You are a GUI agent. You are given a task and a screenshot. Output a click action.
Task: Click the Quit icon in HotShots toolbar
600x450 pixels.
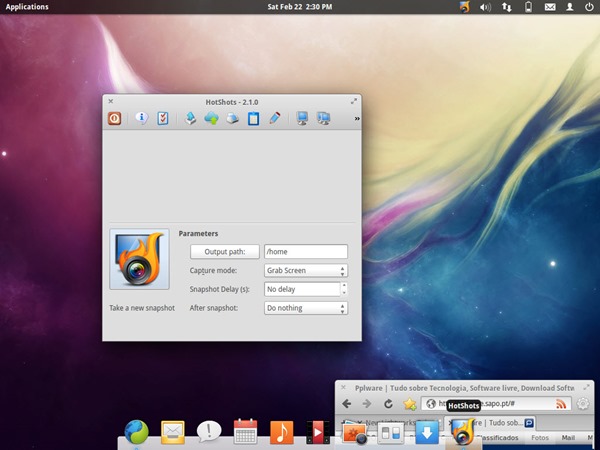(x=114, y=118)
